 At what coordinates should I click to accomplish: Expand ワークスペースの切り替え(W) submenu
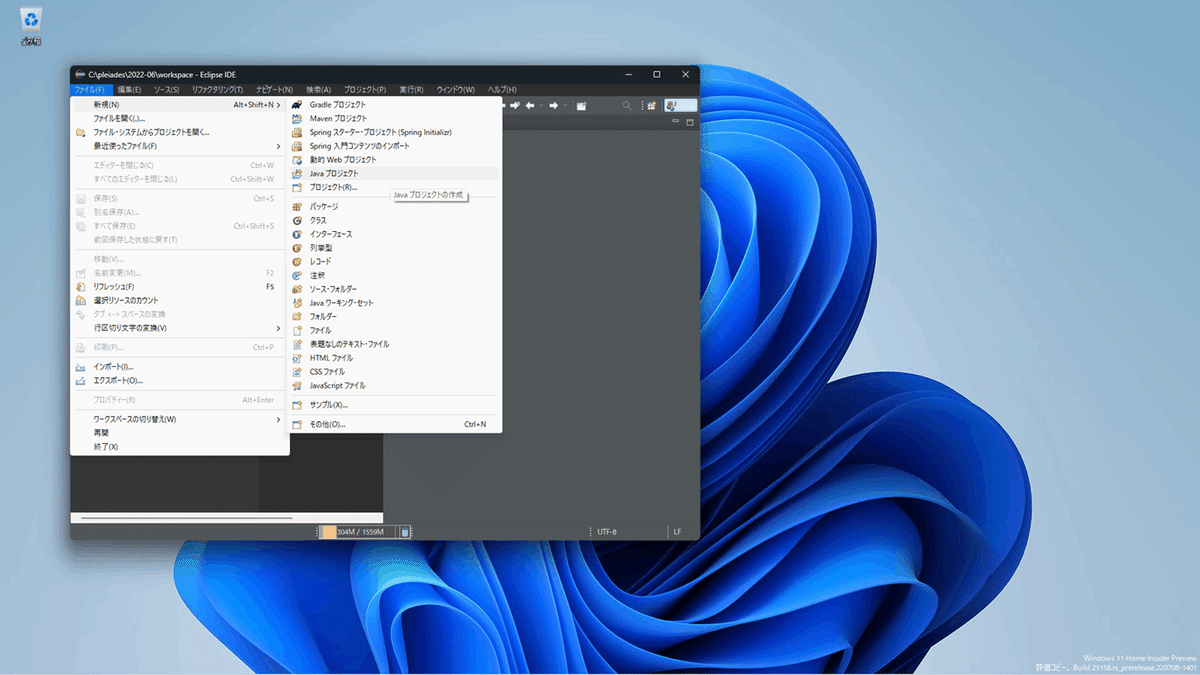coord(180,419)
